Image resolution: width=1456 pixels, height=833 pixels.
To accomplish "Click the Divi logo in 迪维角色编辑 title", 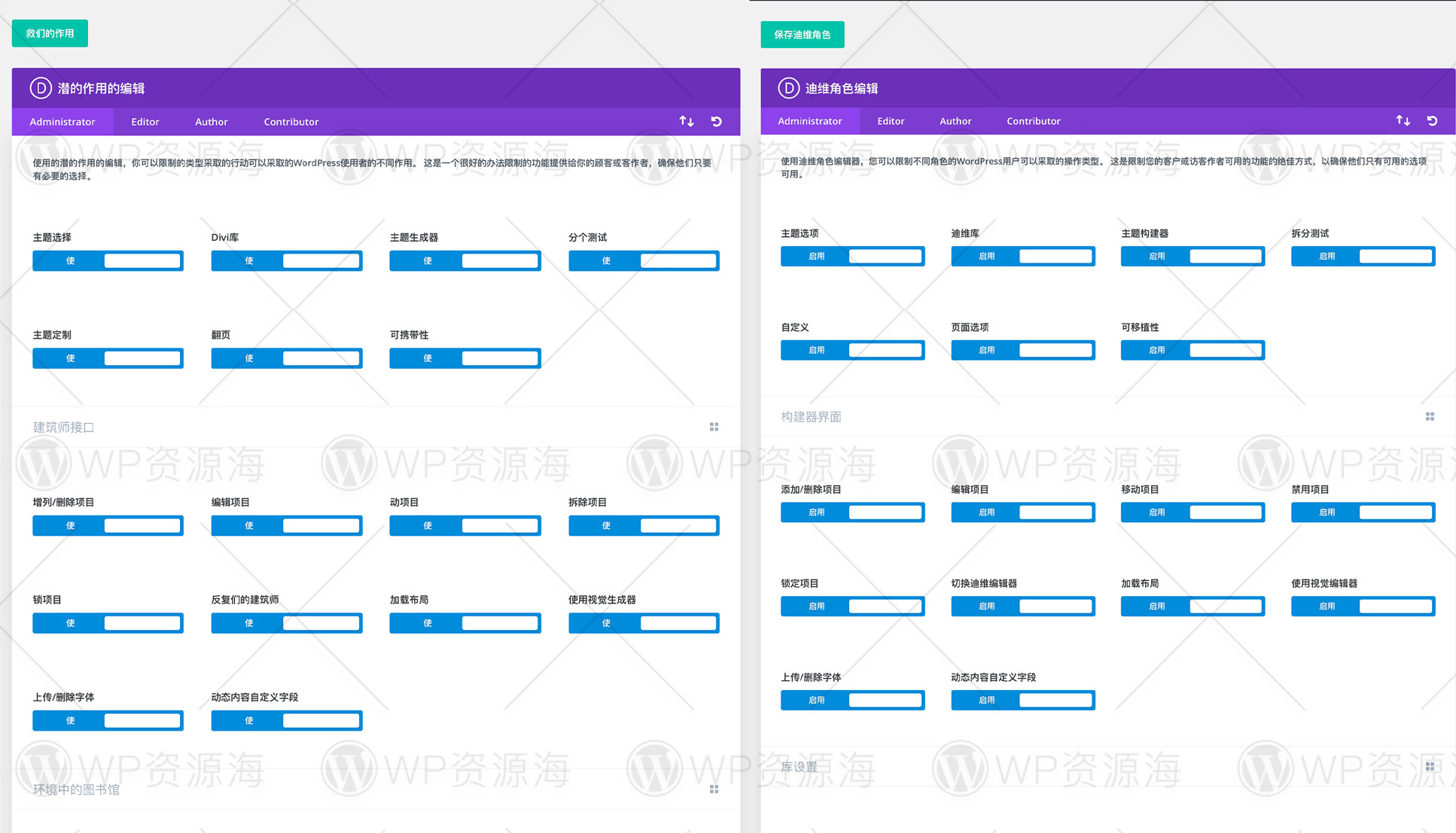I will pos(788,88).
